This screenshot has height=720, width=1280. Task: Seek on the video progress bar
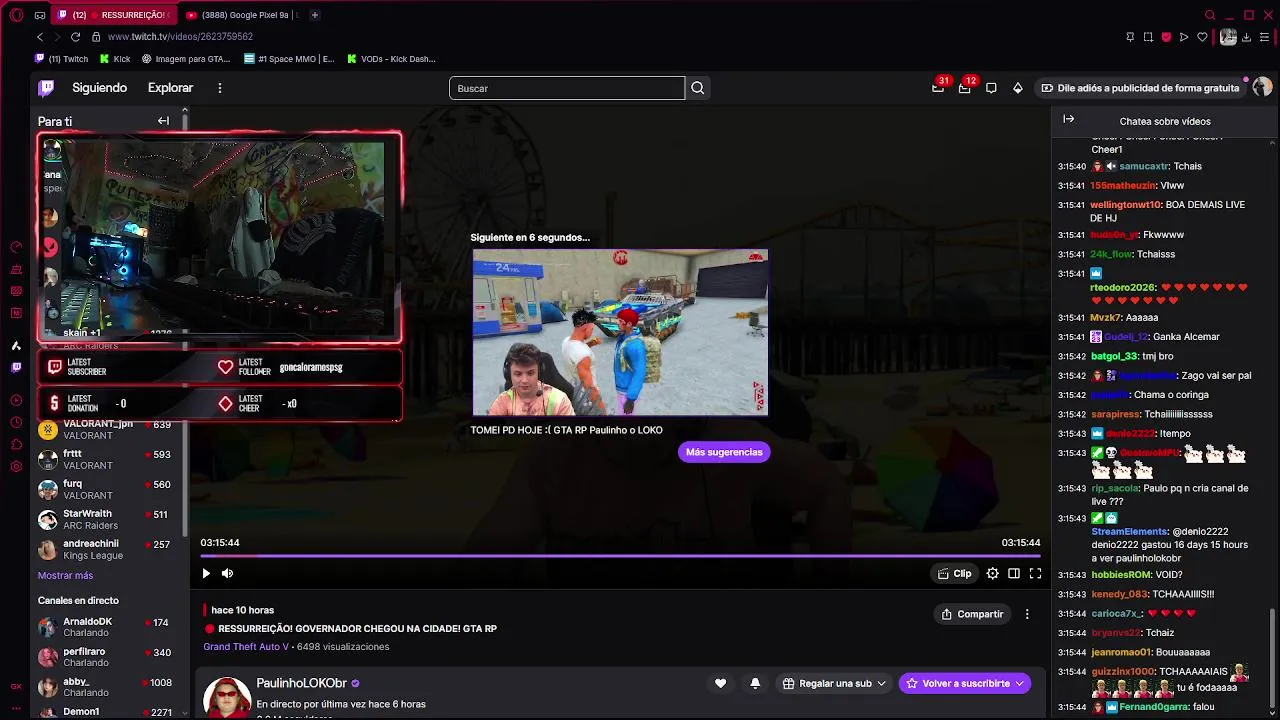click(x=620, y=555)
